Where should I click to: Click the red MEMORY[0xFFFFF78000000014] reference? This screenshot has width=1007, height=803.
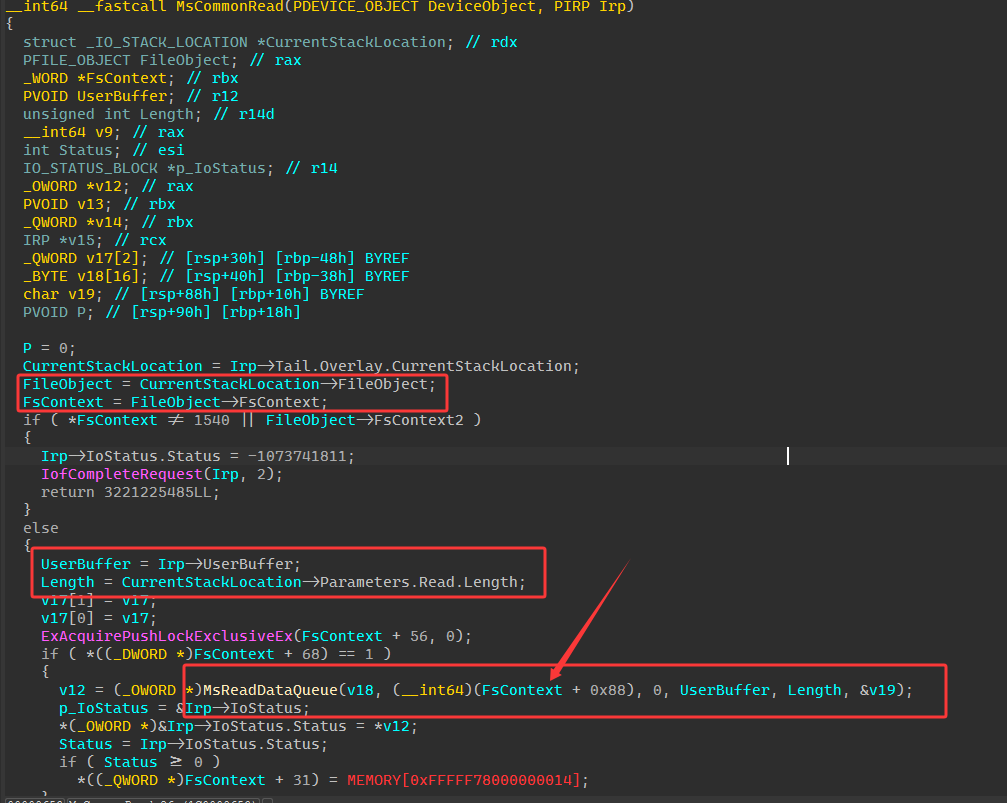[463, 780]
